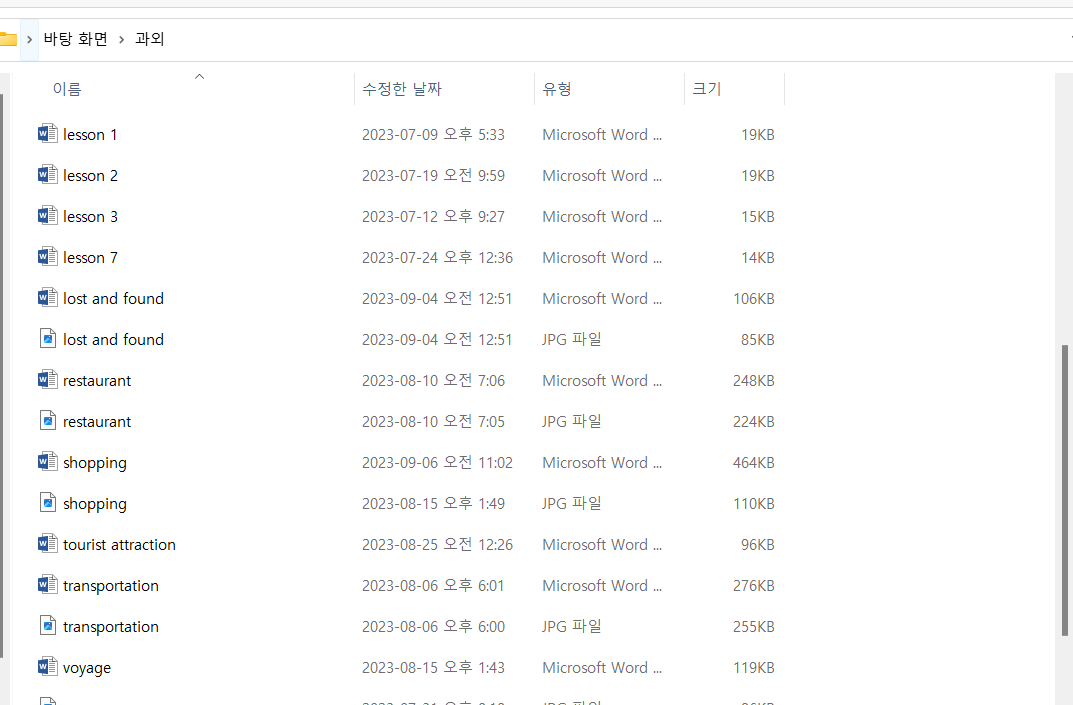Click the date 2023-07-12 오후 9:27
The height and width of the screenshot is (705, 1073).
(433, 217)
